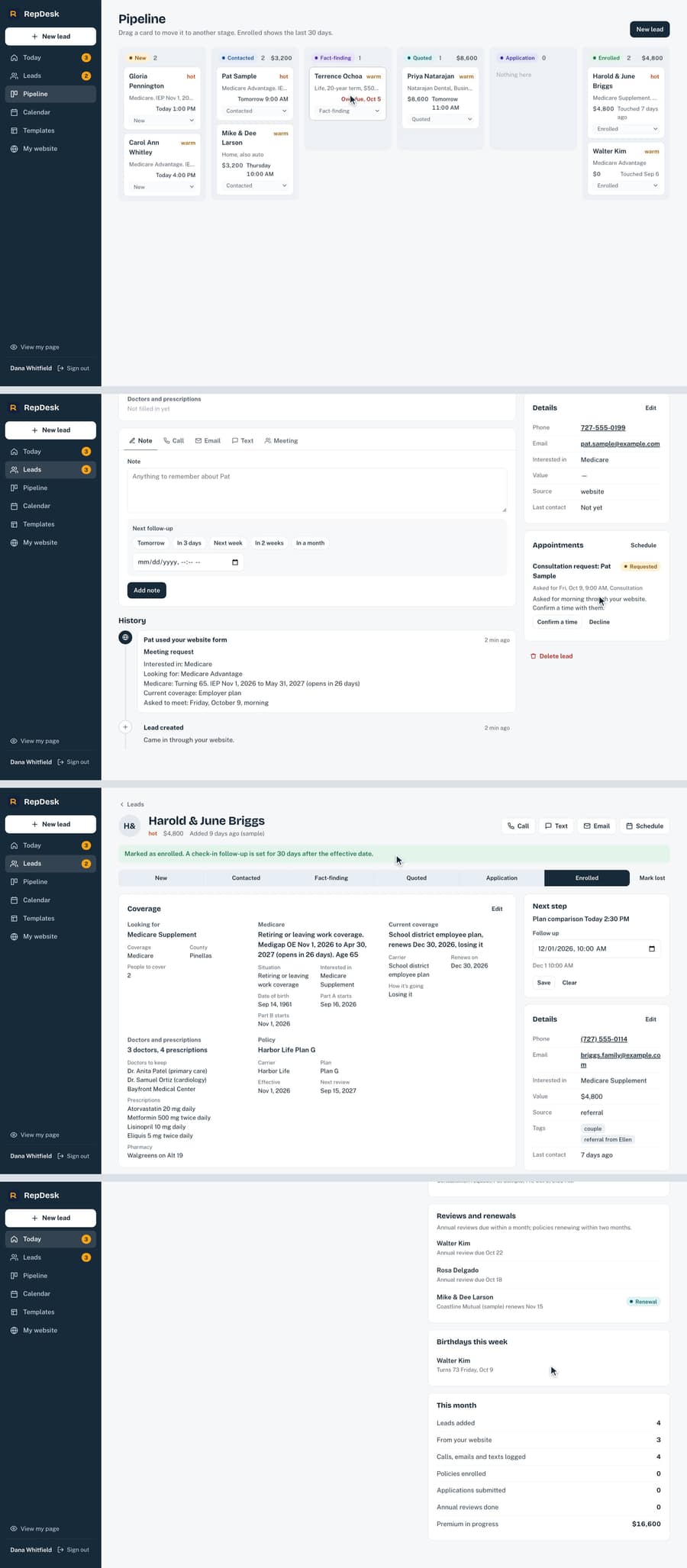Open stage dropdown on Carol Ann Whitley card

click(x=163, y=187)
